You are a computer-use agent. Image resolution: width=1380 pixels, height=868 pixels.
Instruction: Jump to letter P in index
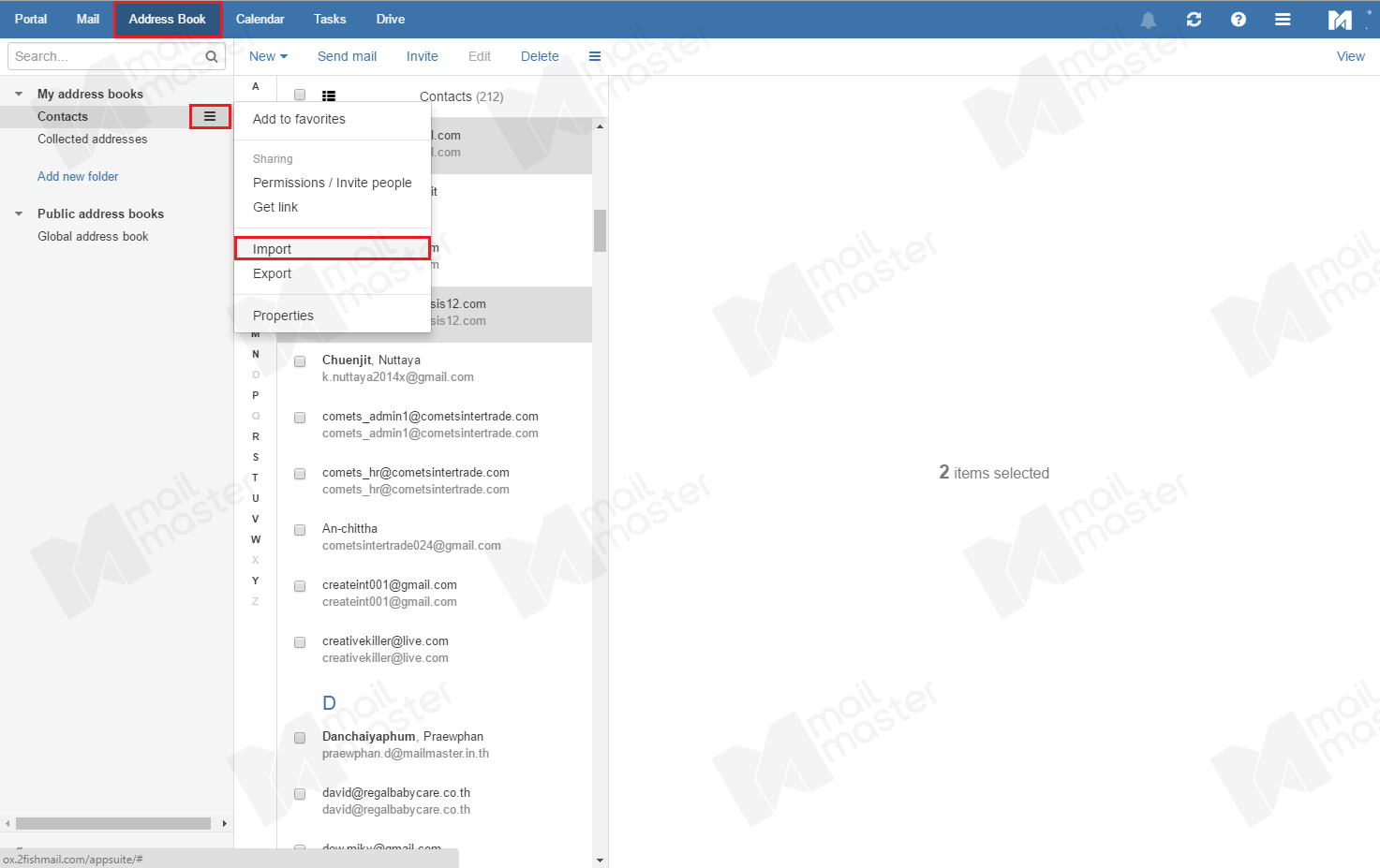(x=256, y=395)
